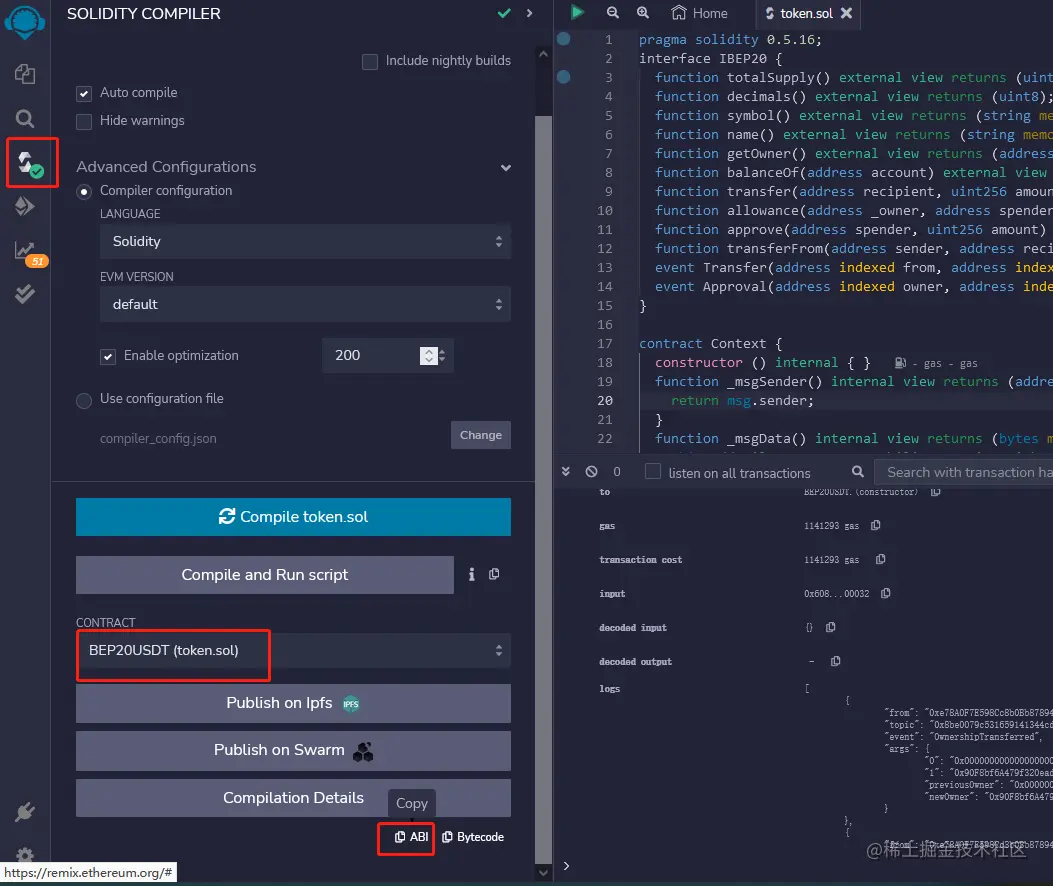Open the File explorer sidebar icon
The width and height of the screenshot is (1053, 886).
[25, 74]
